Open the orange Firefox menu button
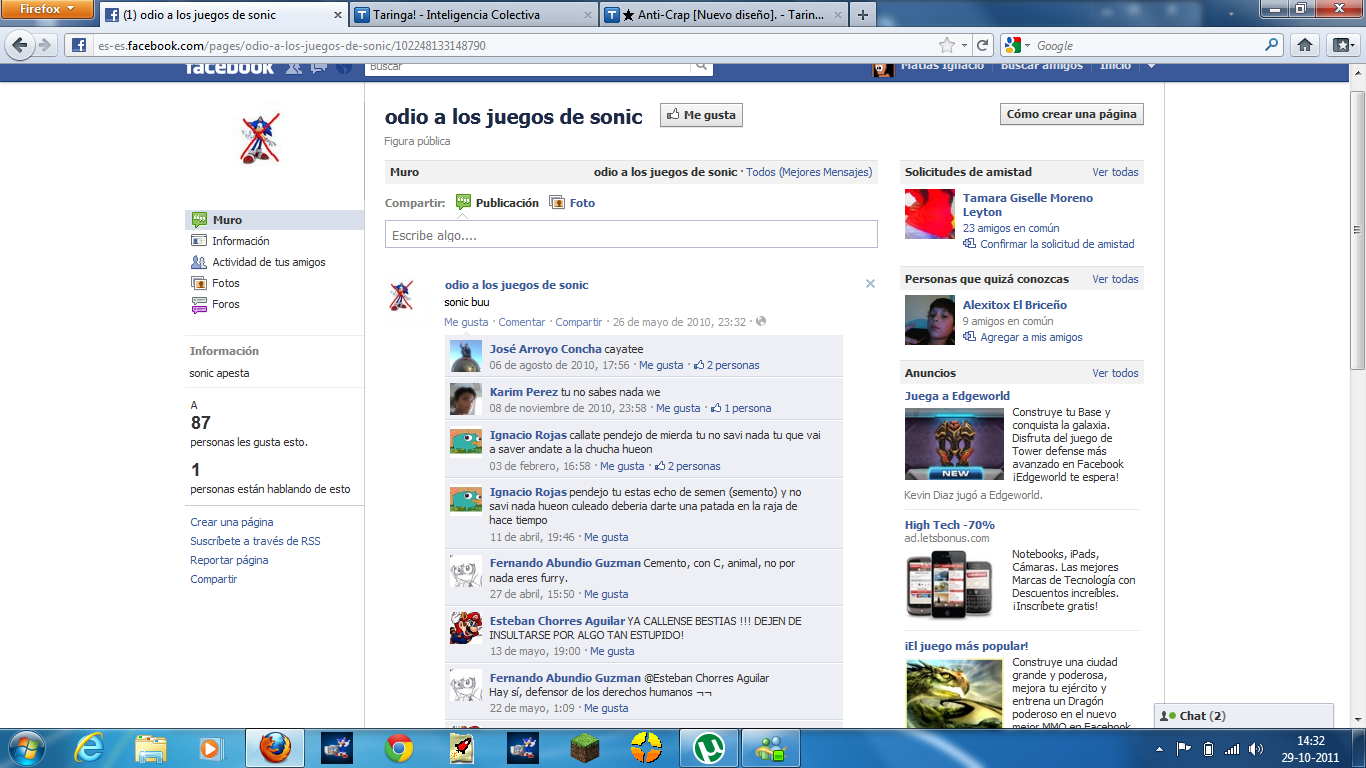This screenshot has width=1366, height=768. pos(46,10)
